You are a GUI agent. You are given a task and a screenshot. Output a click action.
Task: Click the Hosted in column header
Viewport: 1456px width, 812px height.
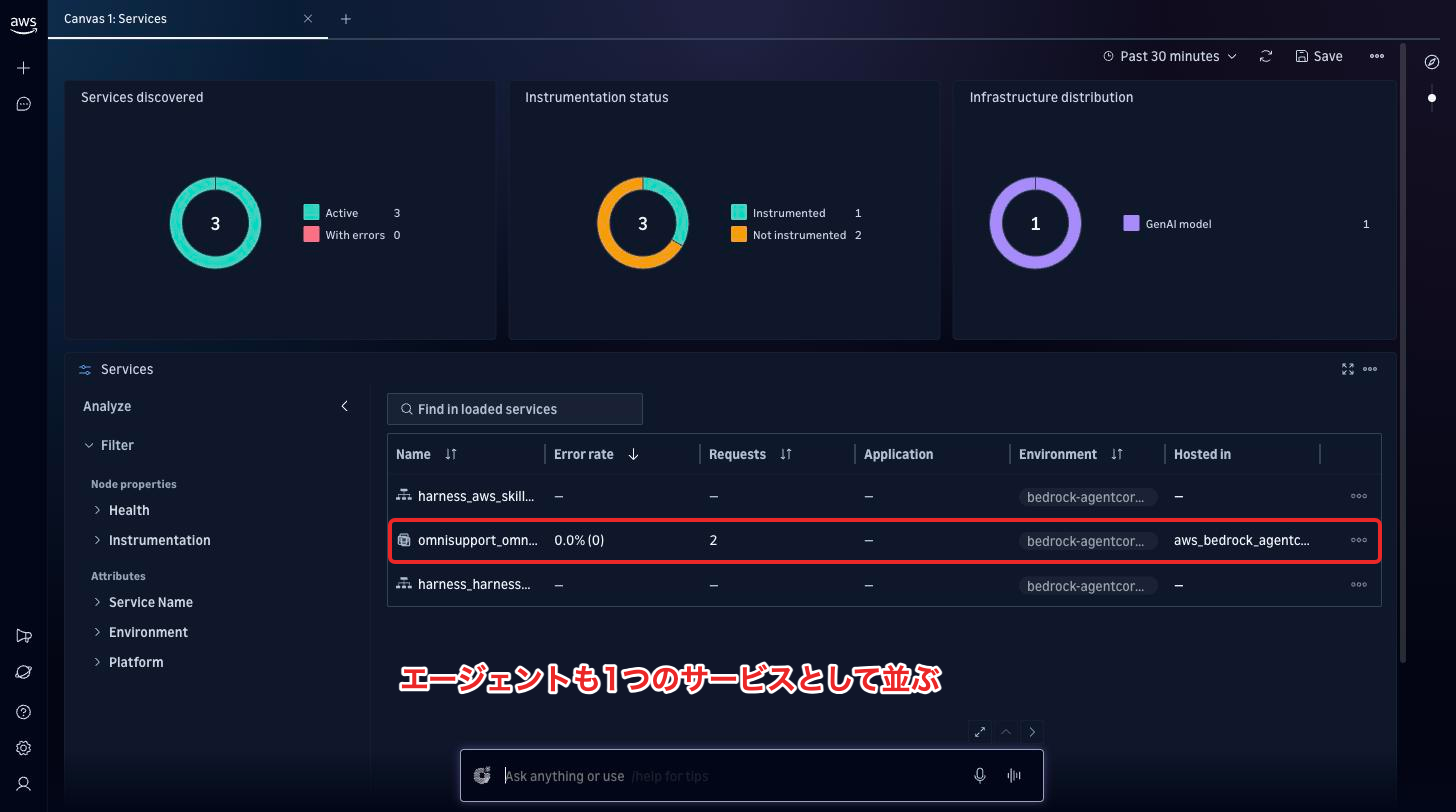(x=1202, y=454)
